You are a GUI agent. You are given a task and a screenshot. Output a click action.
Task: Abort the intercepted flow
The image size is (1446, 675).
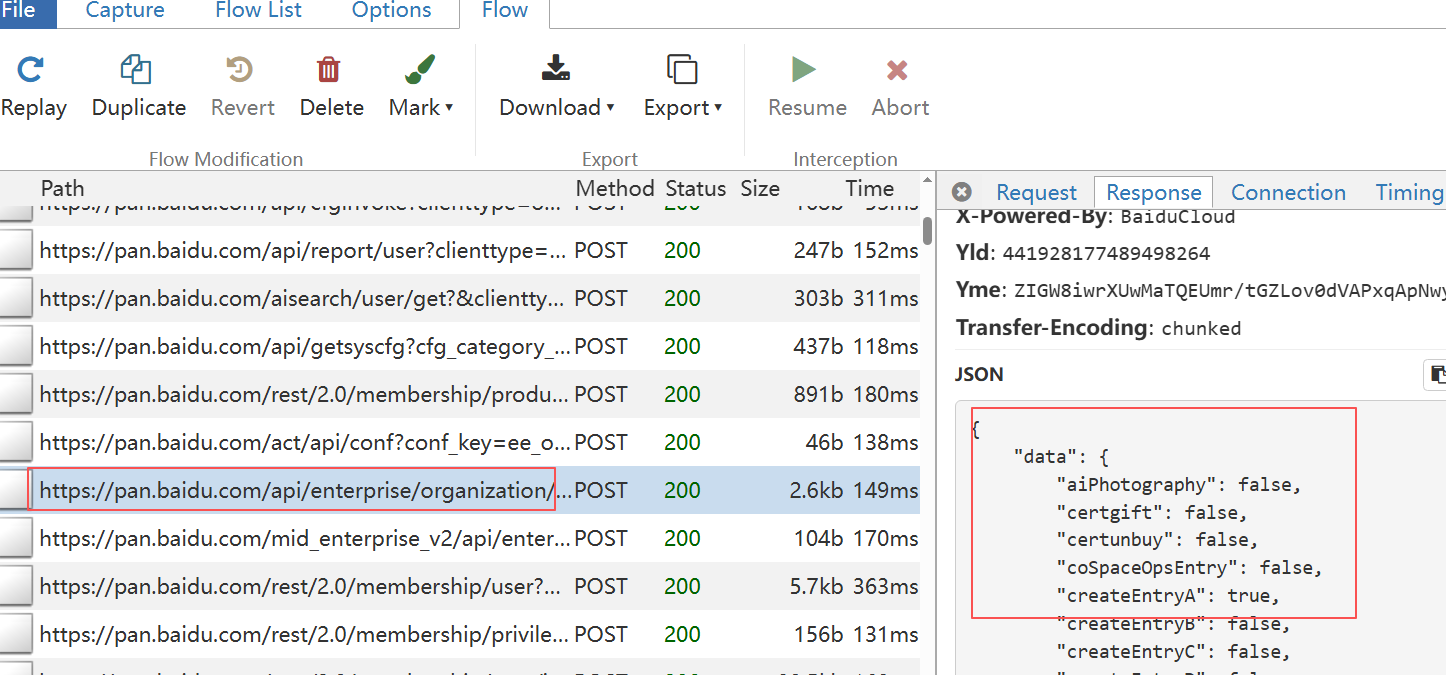tap(900, 87)
